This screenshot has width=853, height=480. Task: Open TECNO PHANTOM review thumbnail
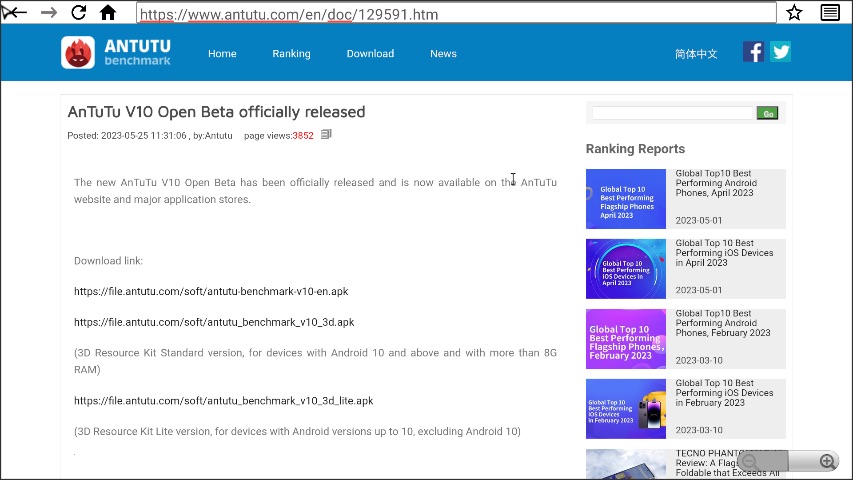coord(626,464)
